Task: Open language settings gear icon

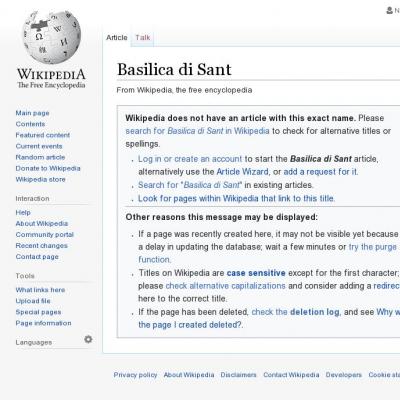Action: pyautogui.click(x=88, y=339)
